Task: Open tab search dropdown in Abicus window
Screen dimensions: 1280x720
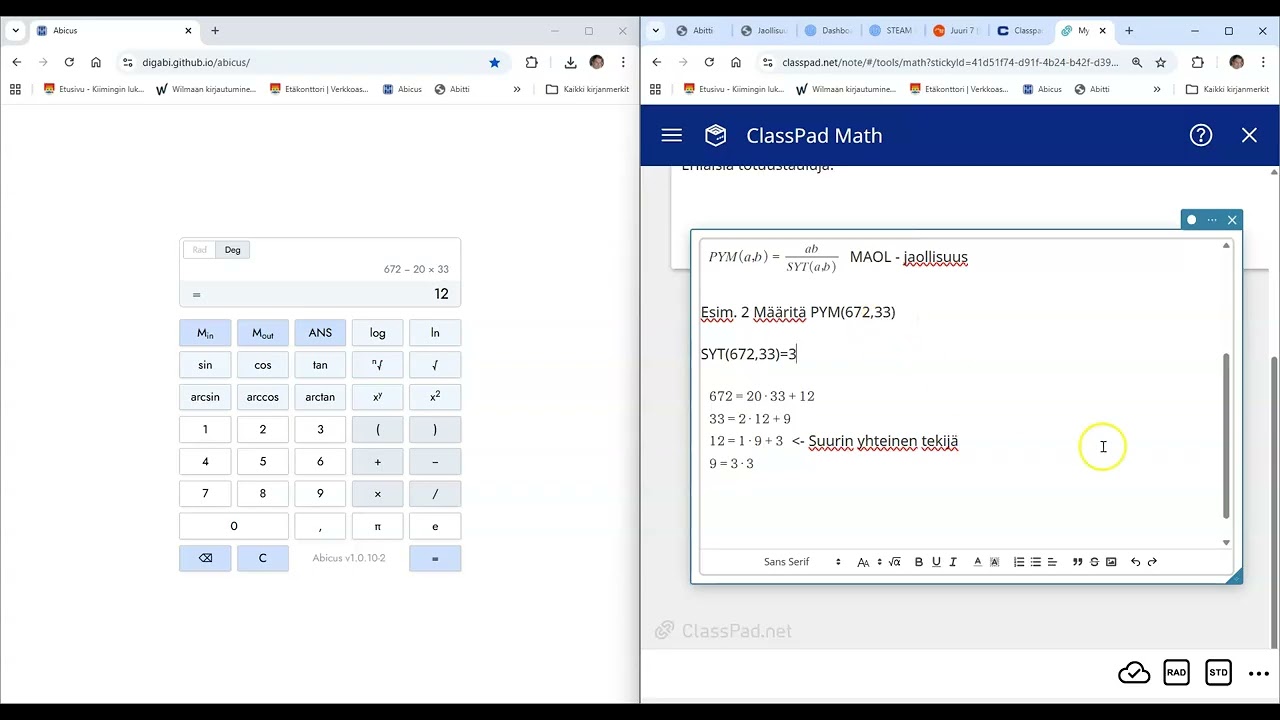Action: coord(16,31)
